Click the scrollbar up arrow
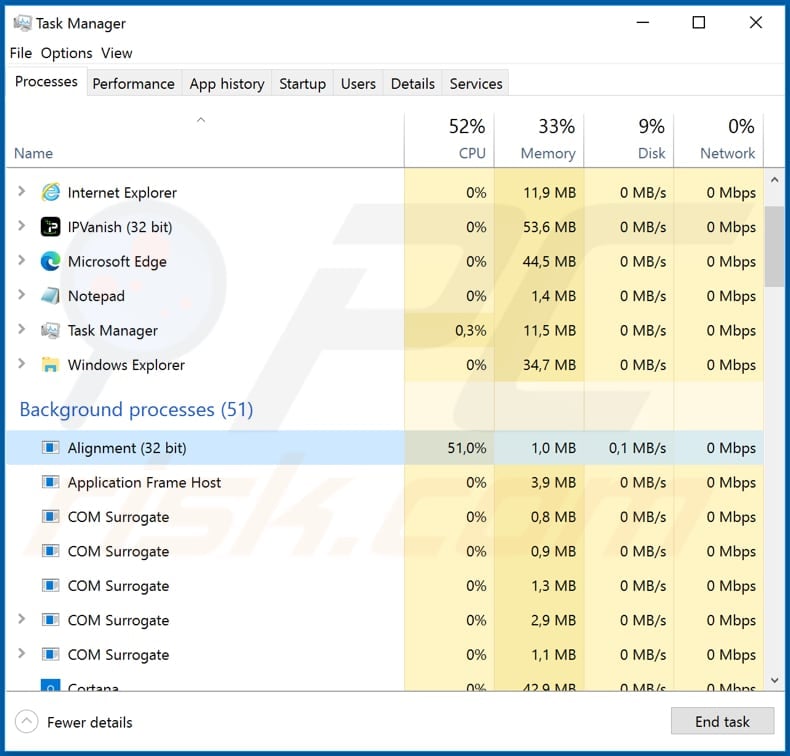 coord(774,180)
